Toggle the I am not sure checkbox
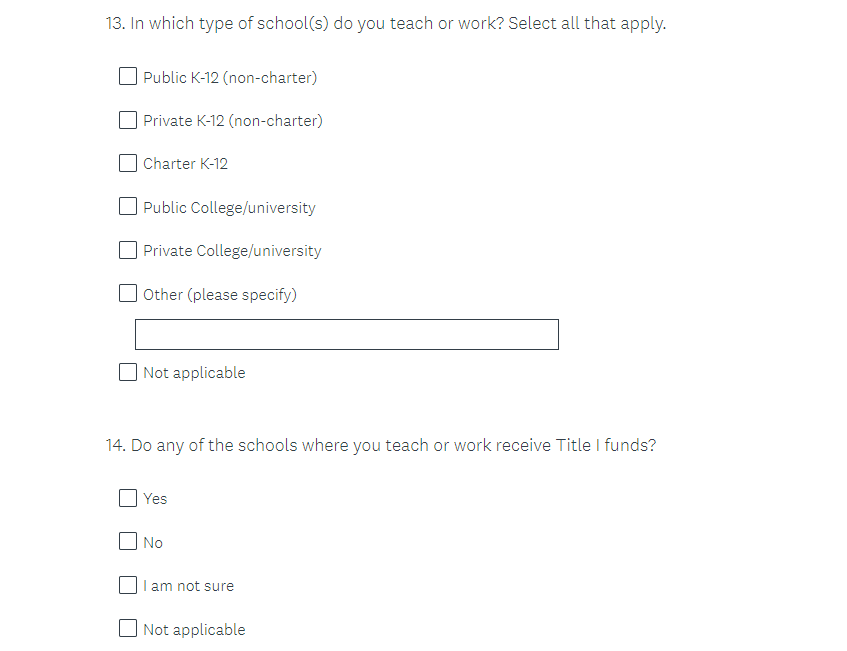This screenshot has width=847, height=651. click(x=128, y=585)
